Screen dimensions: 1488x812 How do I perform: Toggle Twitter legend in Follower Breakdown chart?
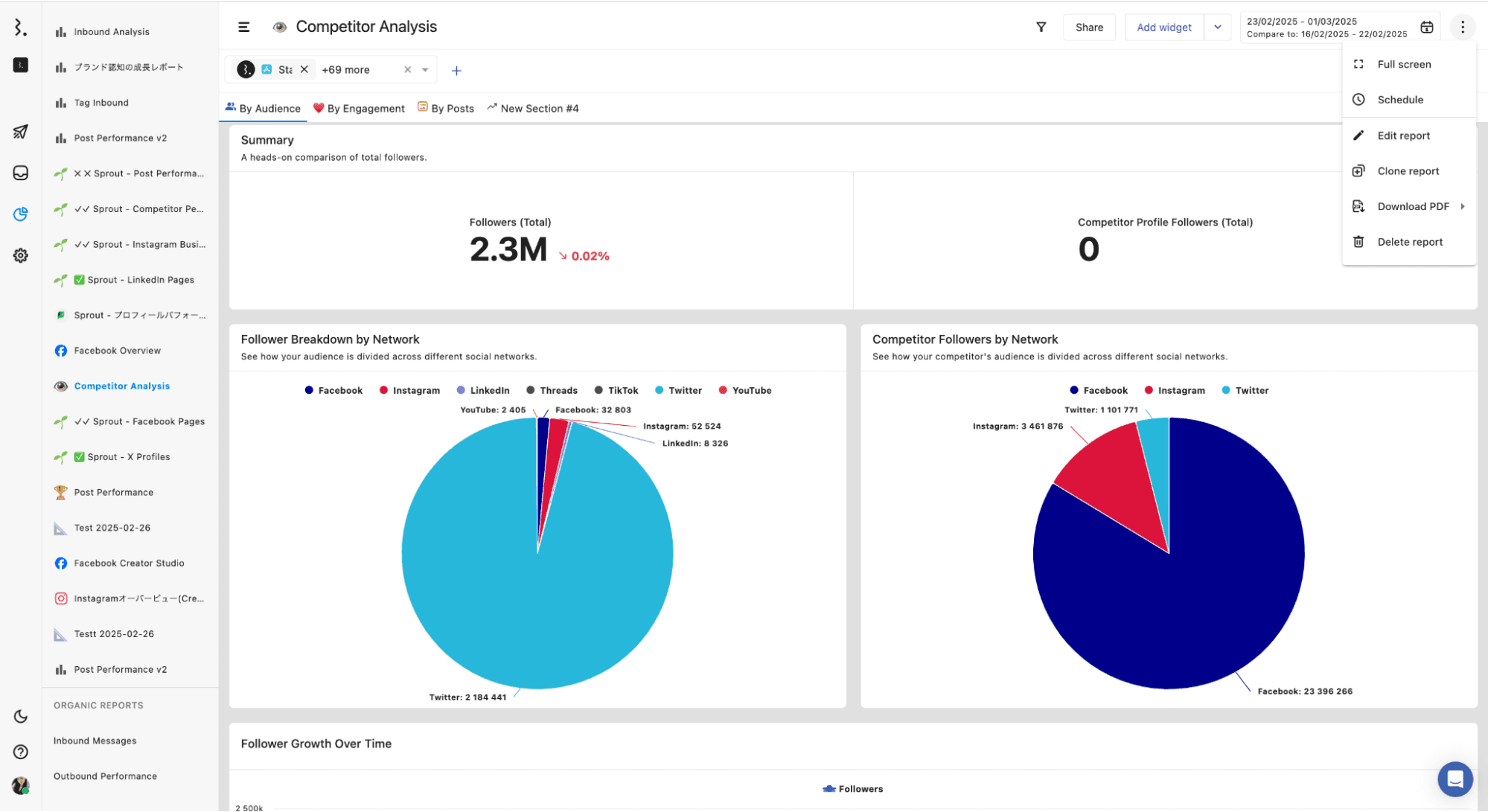(x=678, y=390)
